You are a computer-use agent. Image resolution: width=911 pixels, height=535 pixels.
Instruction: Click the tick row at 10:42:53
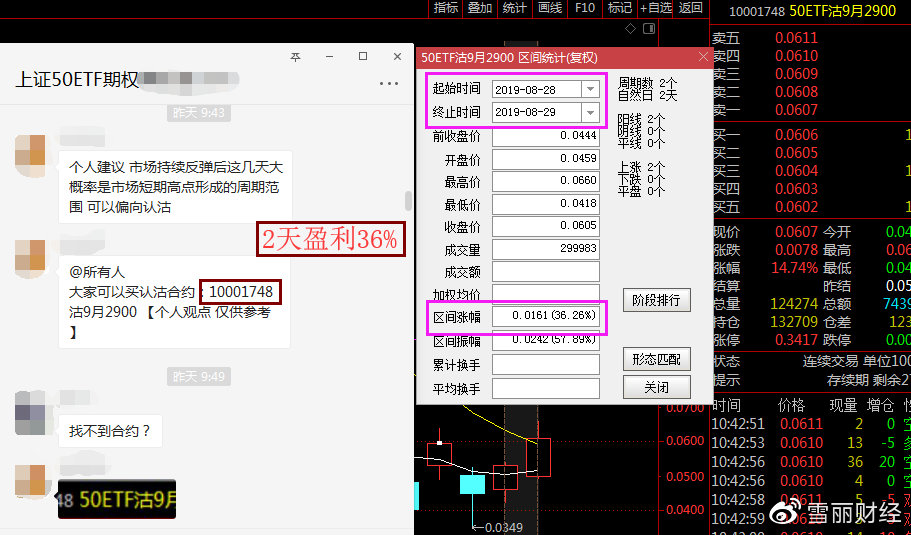[x=811, y=443]
